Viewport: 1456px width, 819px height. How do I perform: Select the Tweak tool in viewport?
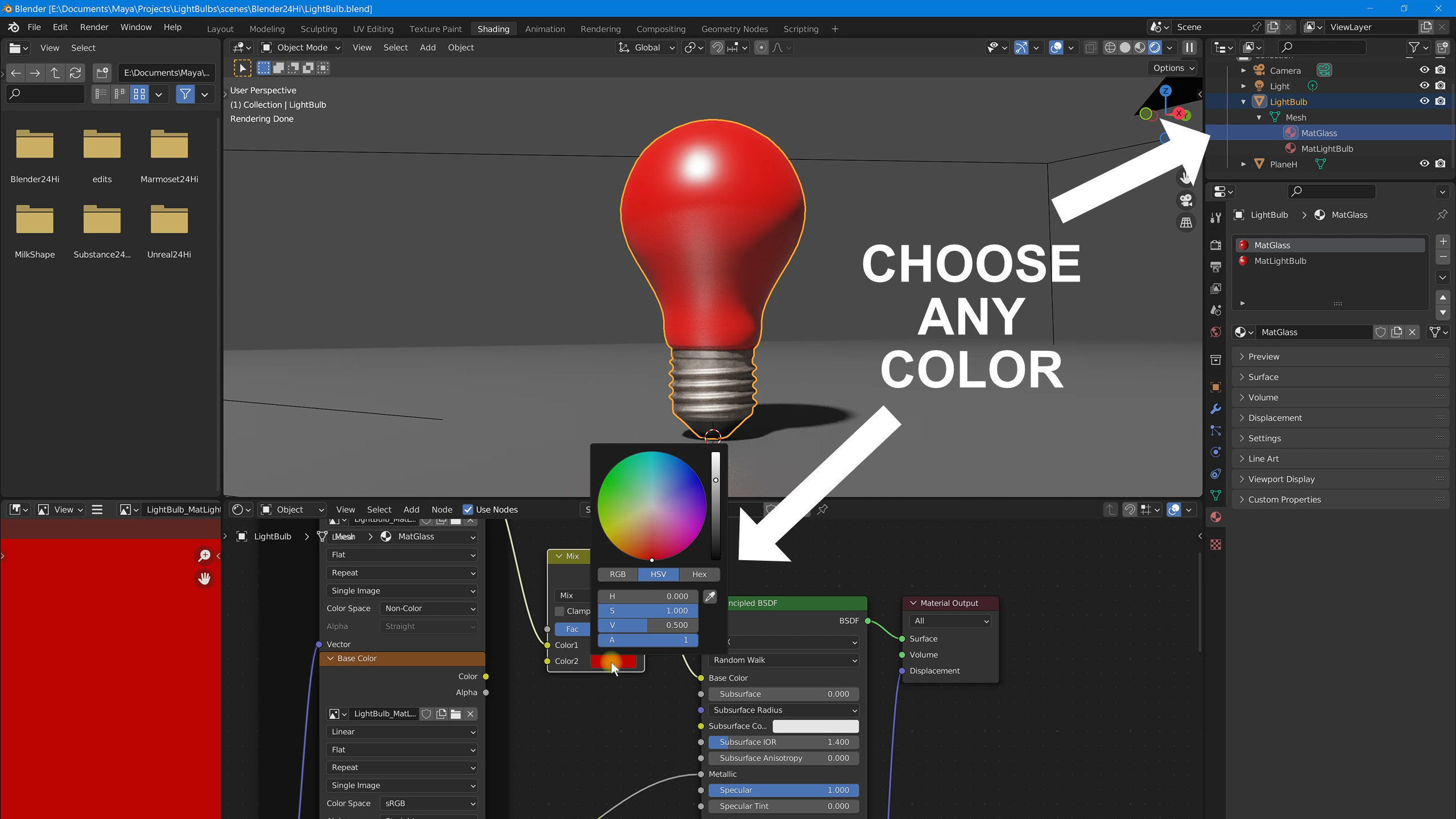tap(242, 68)
